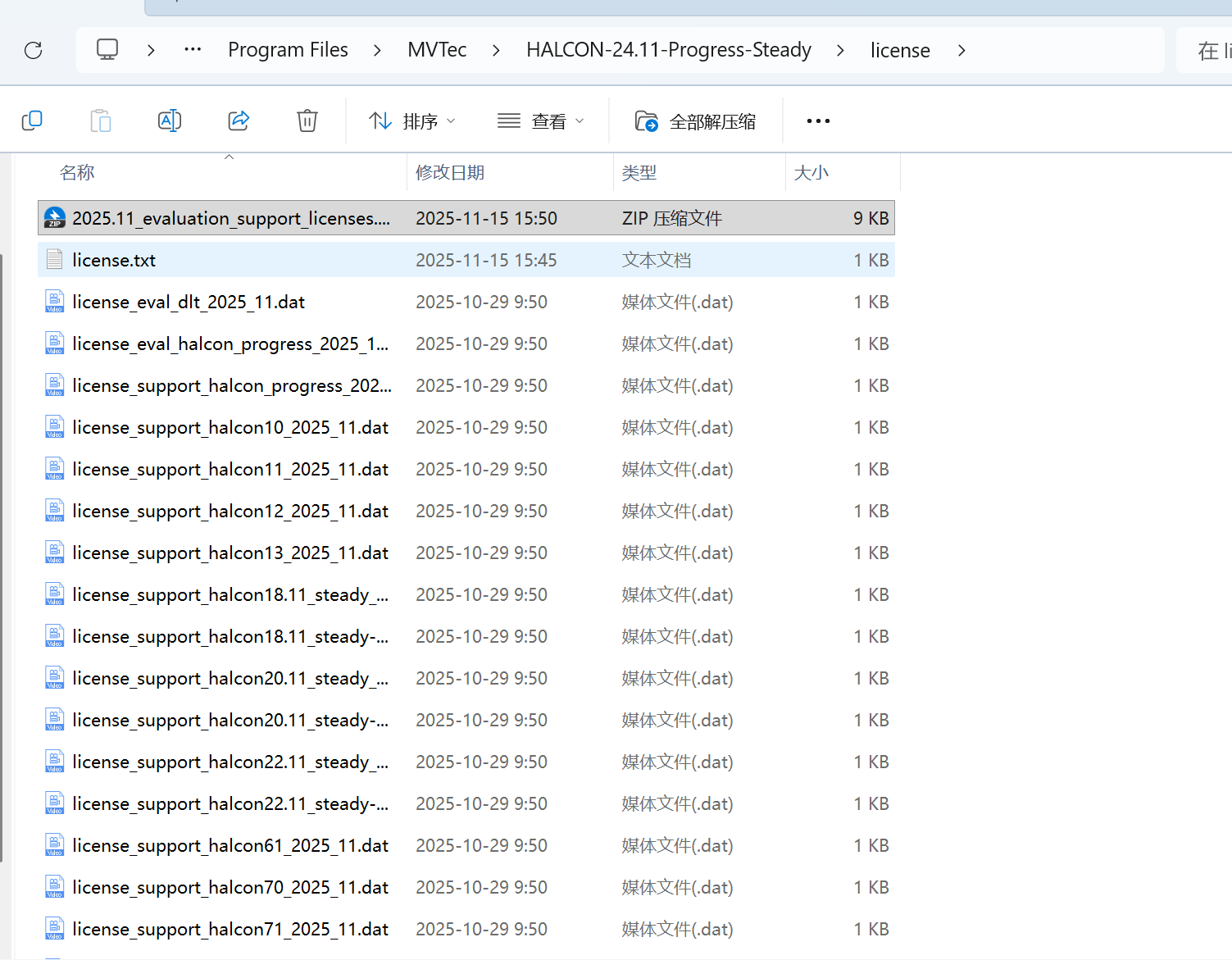Click the 全部解压缩 extract all button
Screen dimensions: 1232x960
tap(695, 121)
